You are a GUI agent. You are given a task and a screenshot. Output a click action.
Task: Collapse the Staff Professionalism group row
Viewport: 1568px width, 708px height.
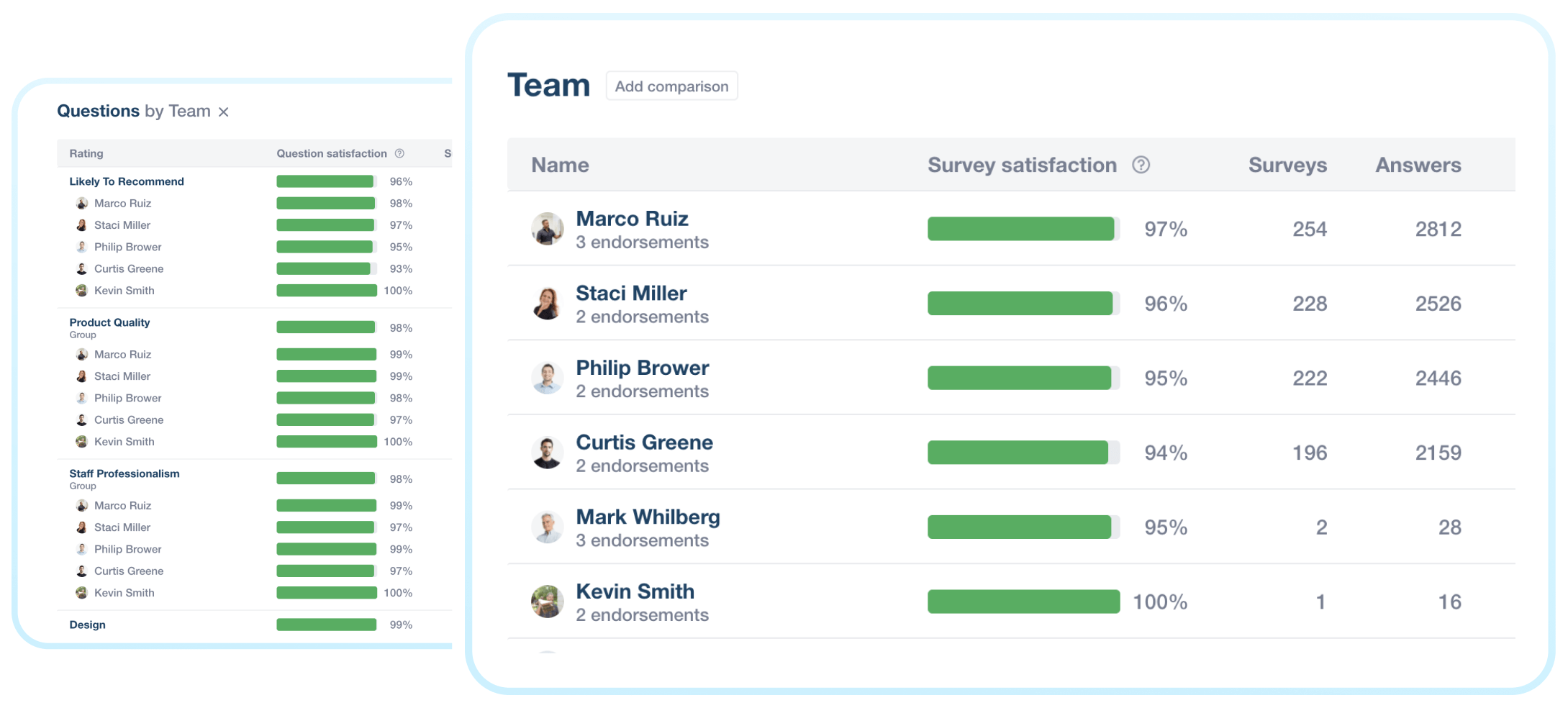tap(124, 473)
